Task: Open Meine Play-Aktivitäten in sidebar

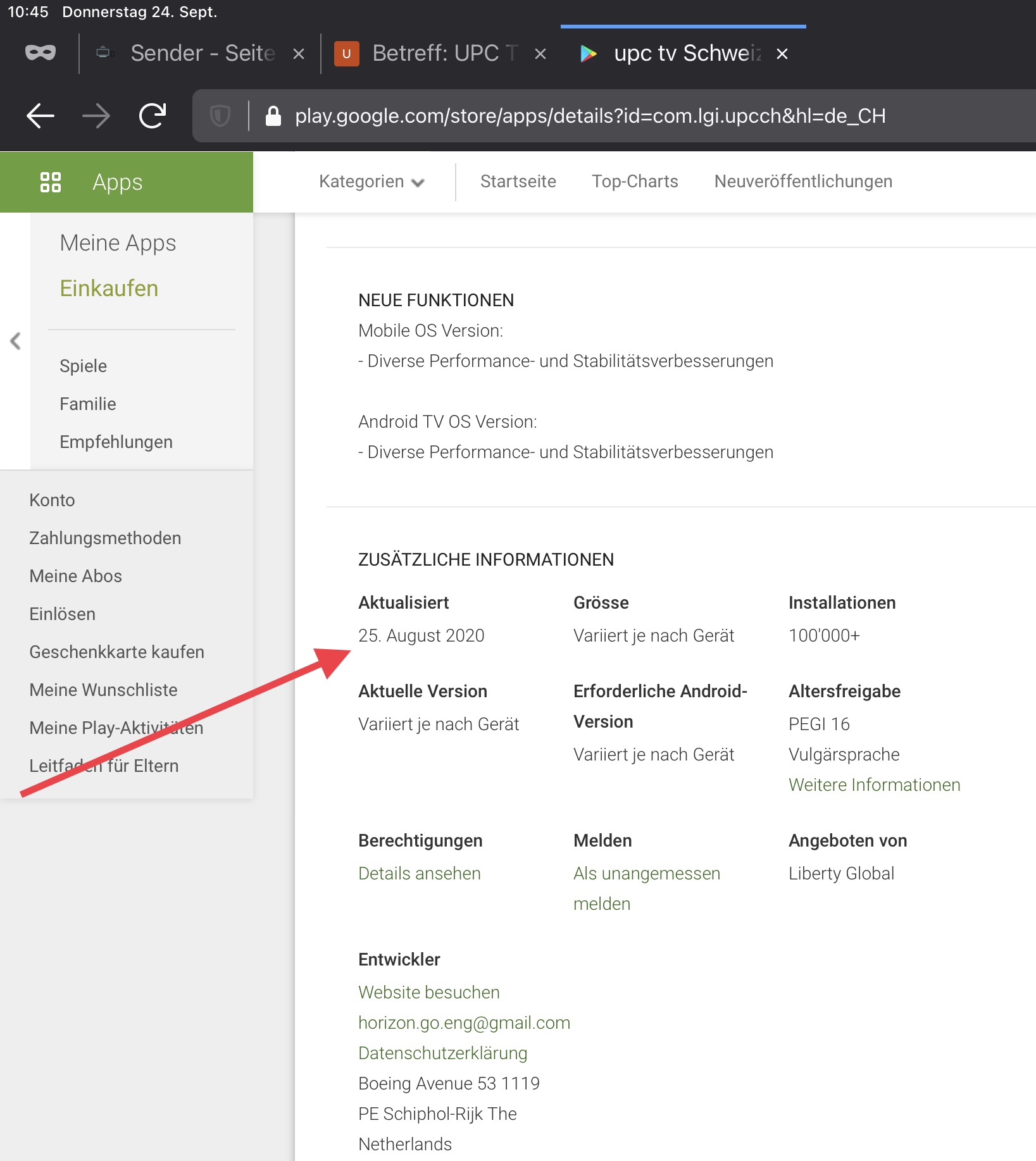Action: click(116, 728)
